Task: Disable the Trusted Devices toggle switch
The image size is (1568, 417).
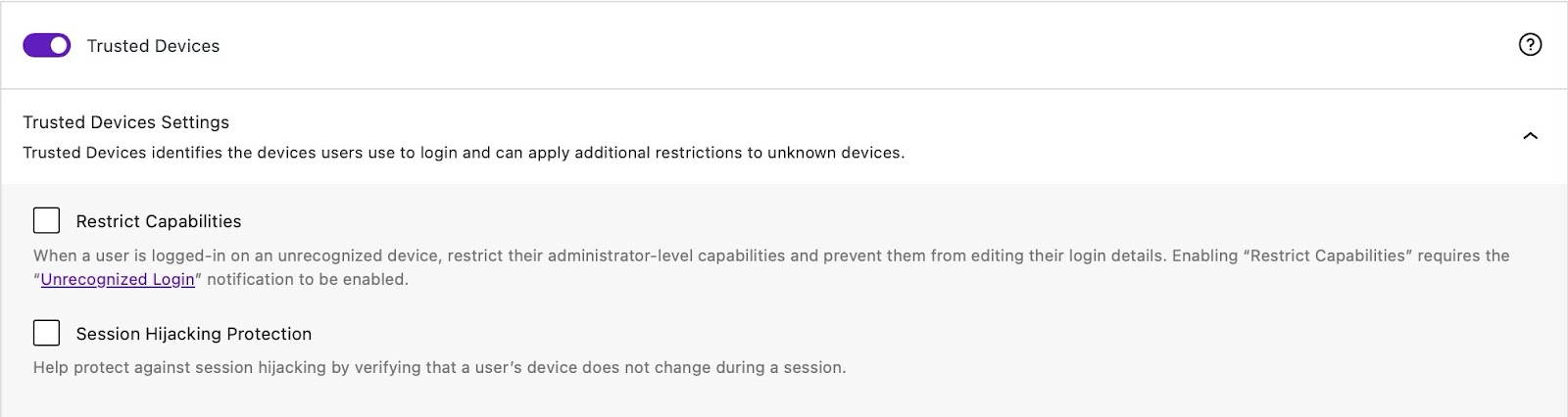Action: tap(47, 45)
